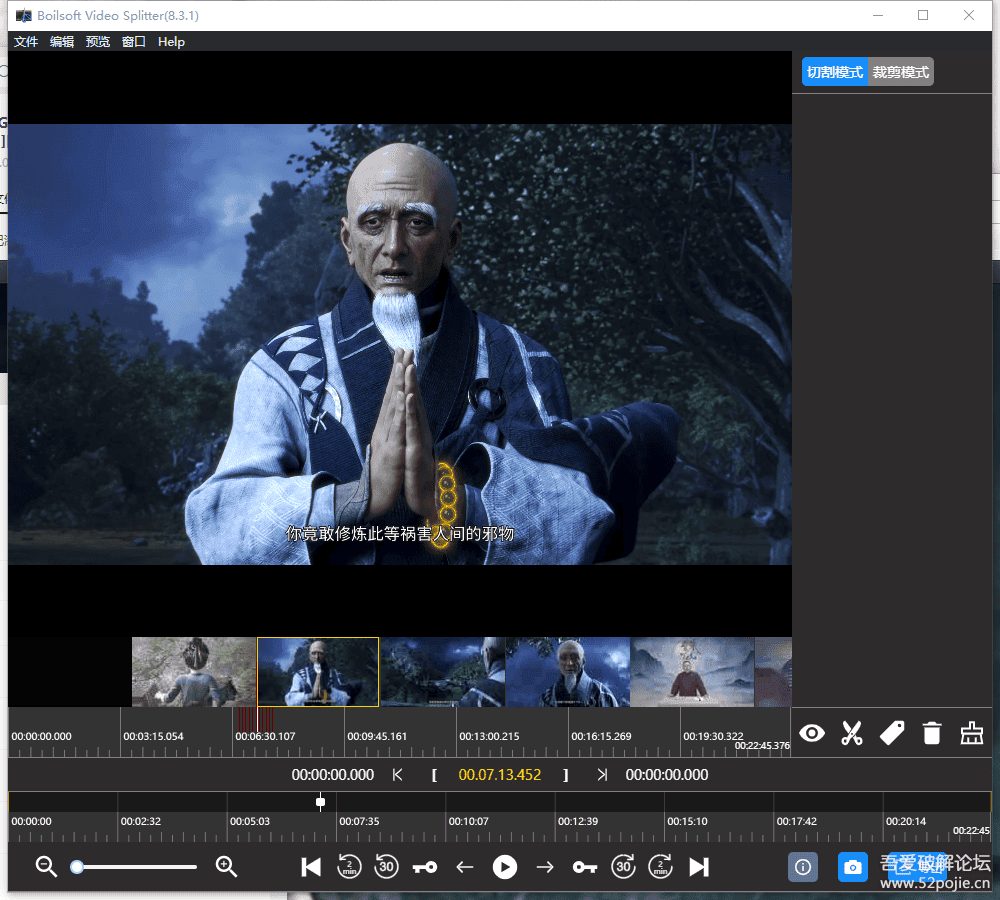Select the red-robed figure thumbnail
Screen dimensions: 1000x900
(692, 672)
